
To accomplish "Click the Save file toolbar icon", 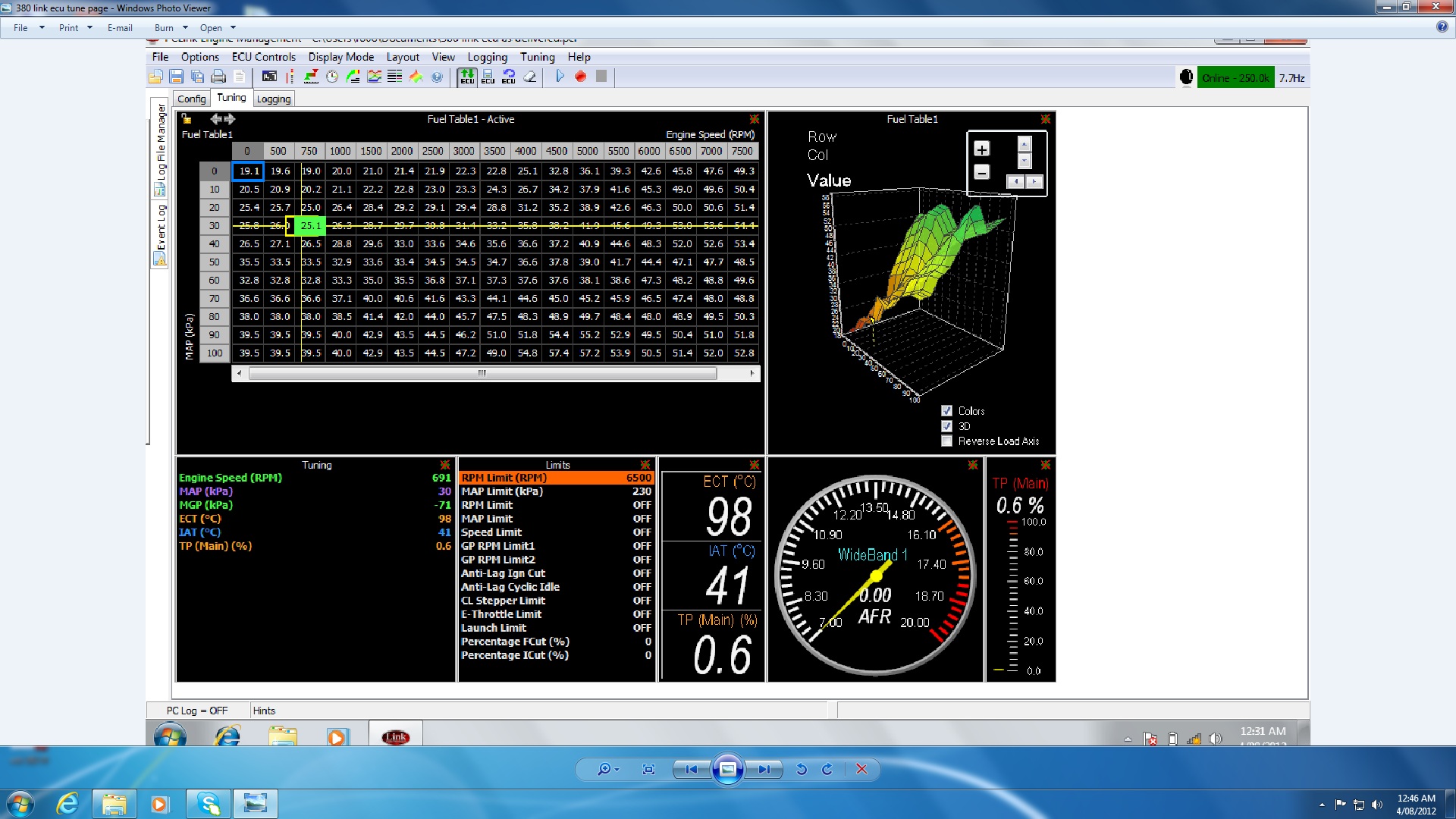I will coord(177,77).
